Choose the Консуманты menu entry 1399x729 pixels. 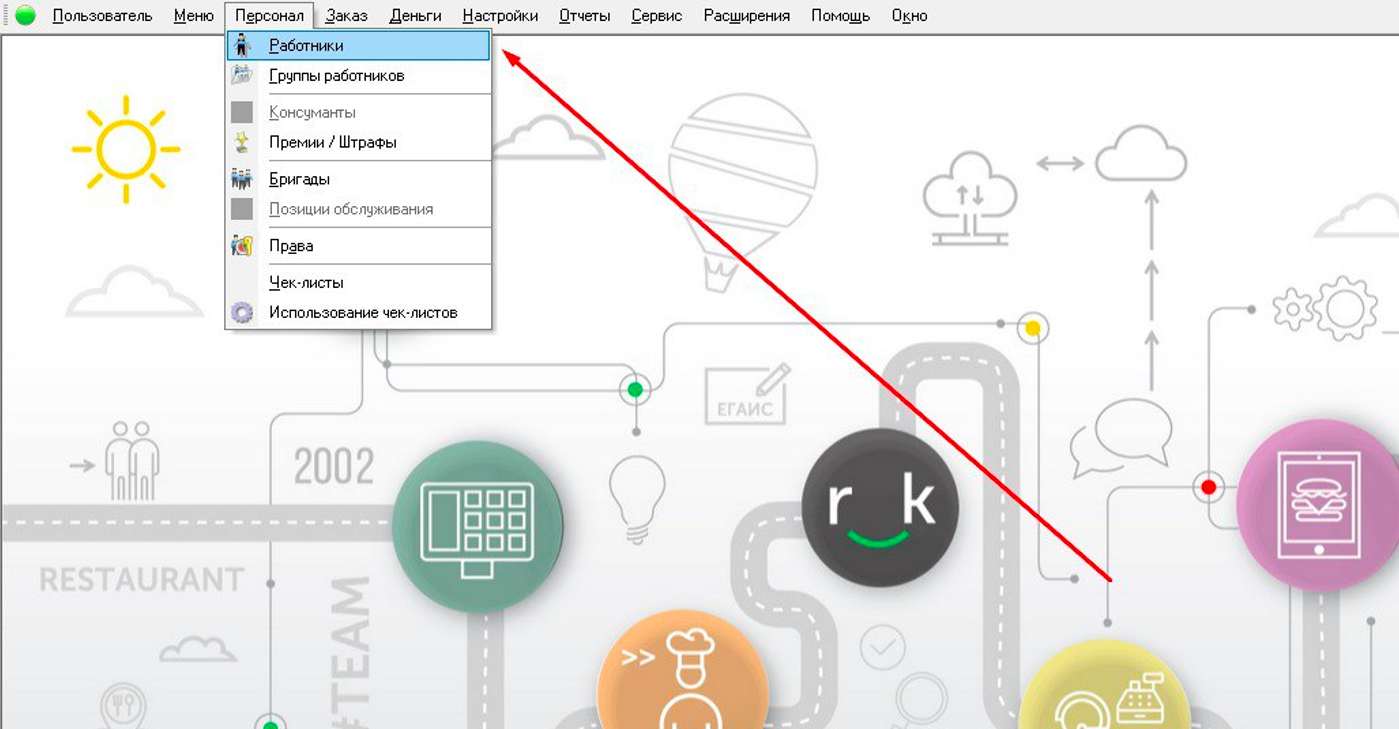pos(359,112)
